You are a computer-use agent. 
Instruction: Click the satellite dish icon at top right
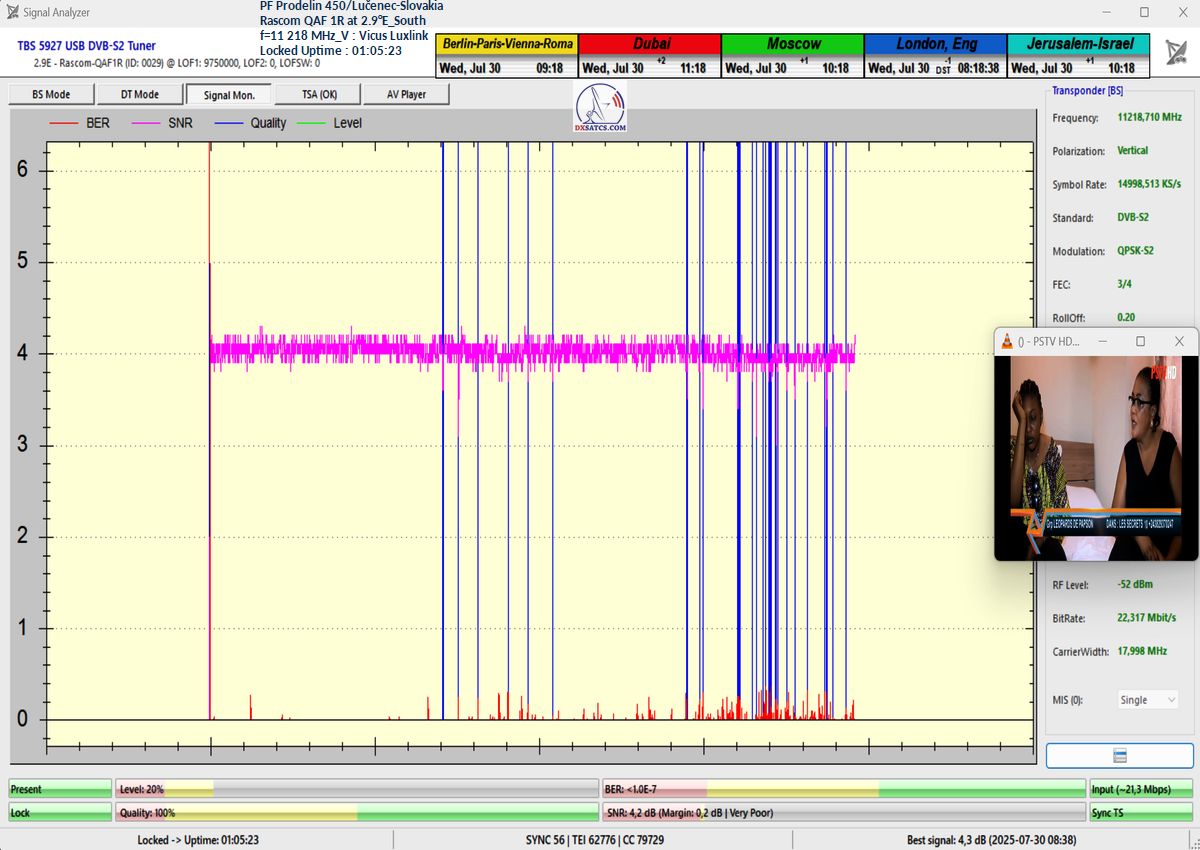click(x=1178, y=51)
